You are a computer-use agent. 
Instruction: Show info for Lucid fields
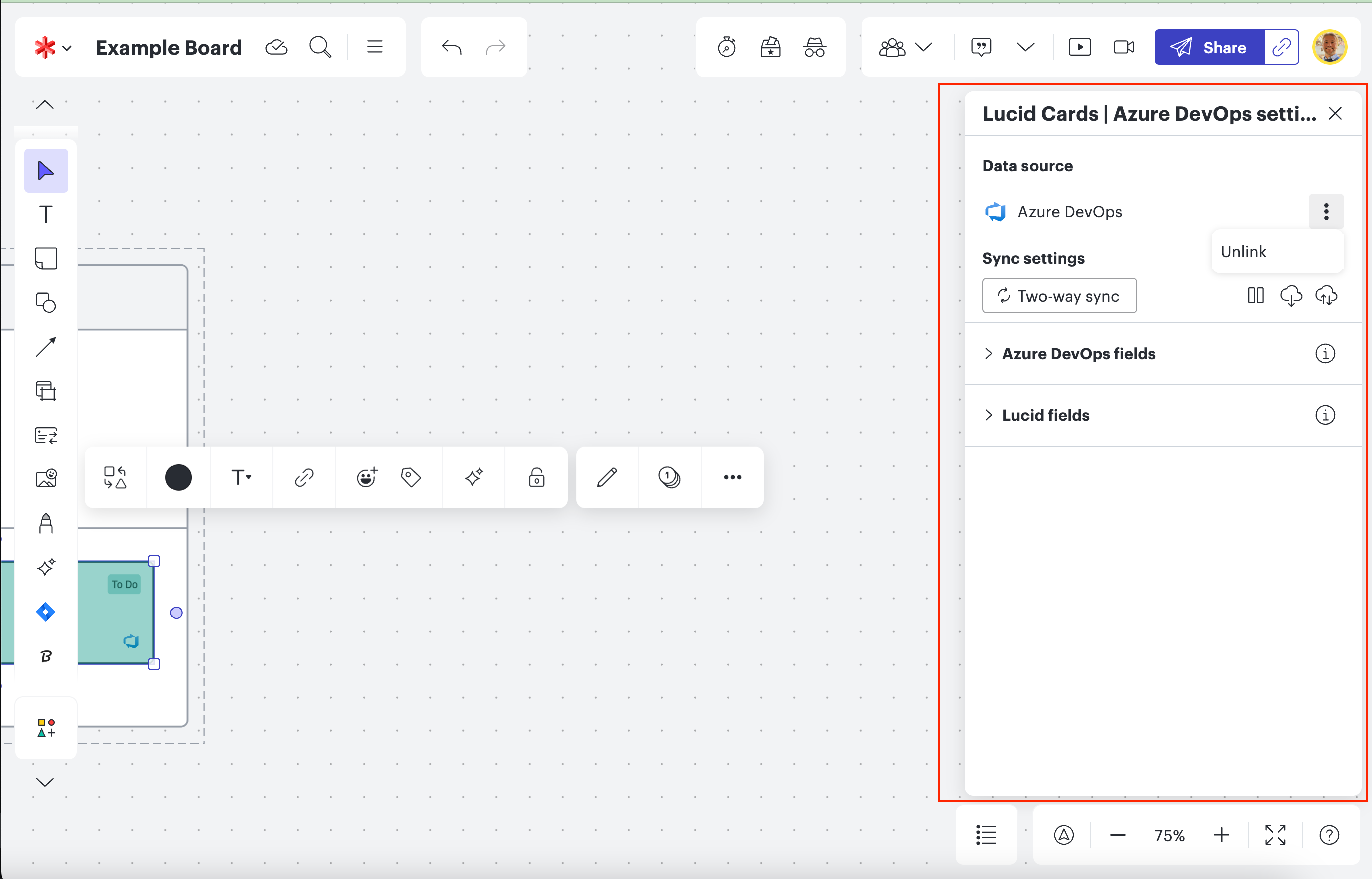click(1325, 415)
